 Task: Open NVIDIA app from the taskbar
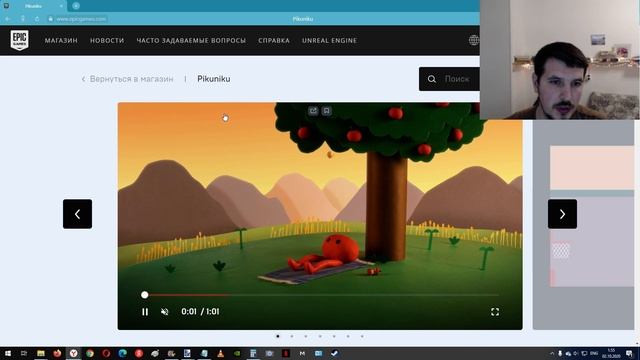pyautogui.click(x=237, y=353)
